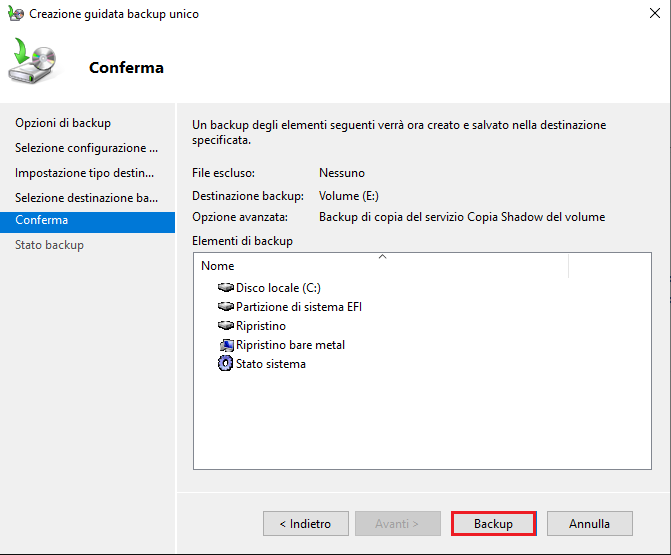This screenshot has height=555, width=671.
Task: Click the wizard title bar icon
Action: pyautogui.click(x=15, y=14)
